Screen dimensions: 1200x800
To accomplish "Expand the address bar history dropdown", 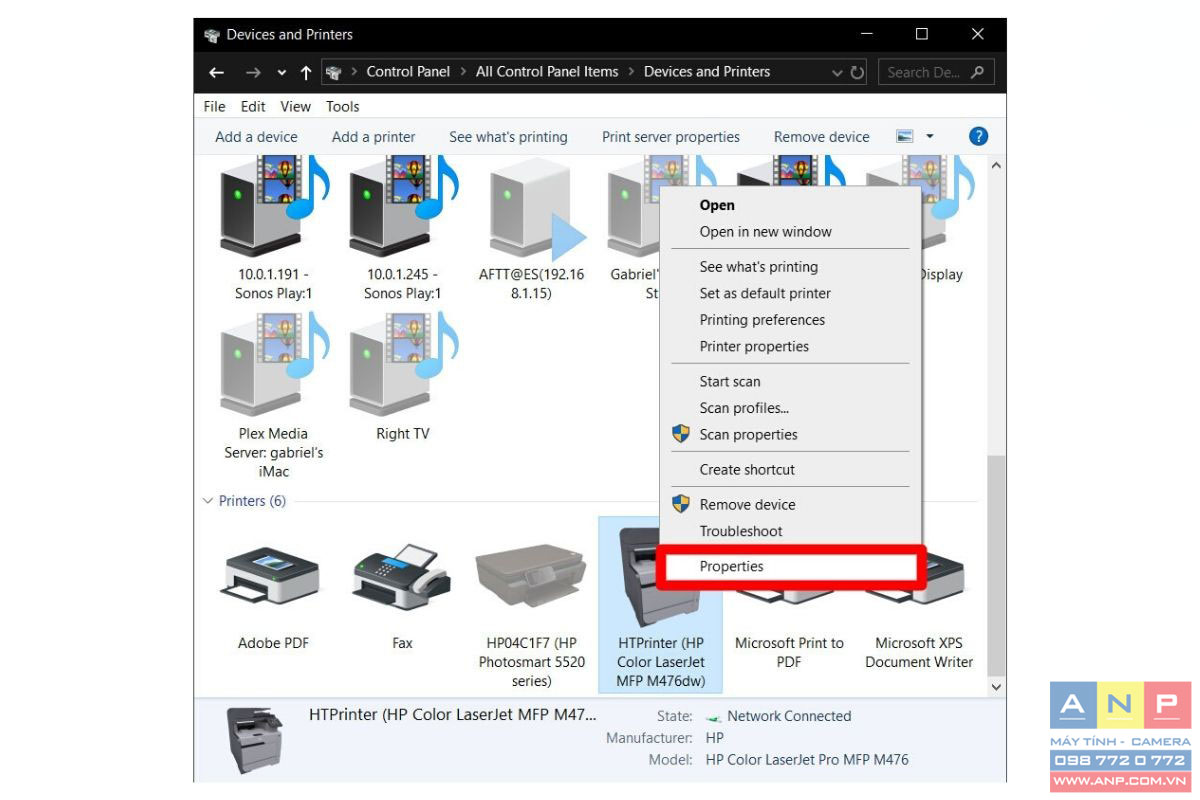I will coord(837,72).
